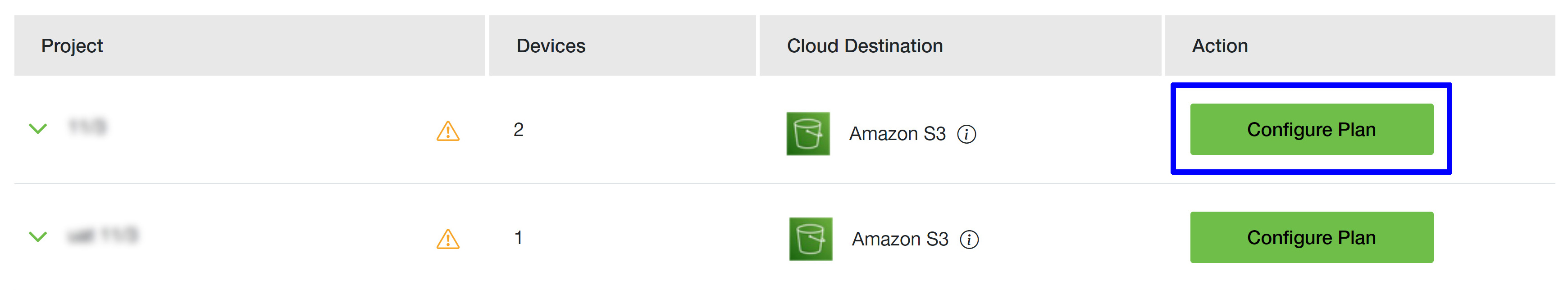Click the S3 bucket icon in first row
Image resolution: width=1568 pixels, height=290 pixels.
coord(808,133)
